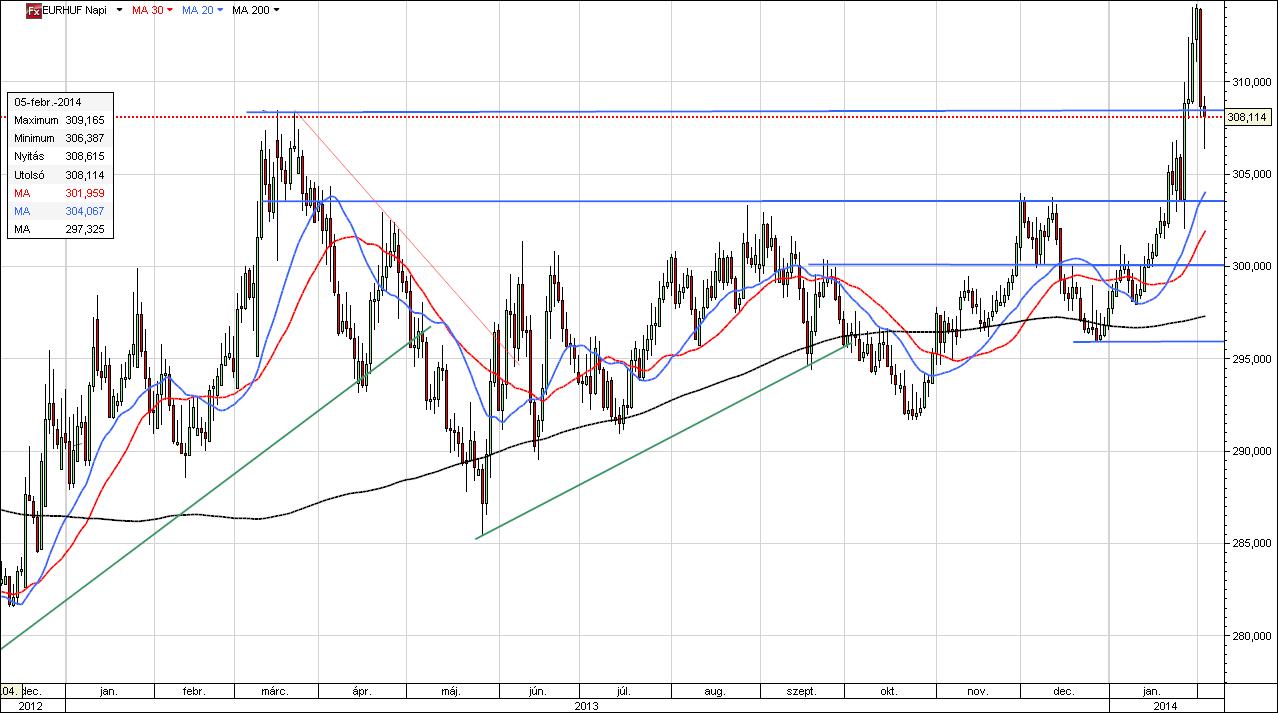Click the aug. month label on time axis
Viewport: 1278px width, 713px height.
[x=714, y=691]
